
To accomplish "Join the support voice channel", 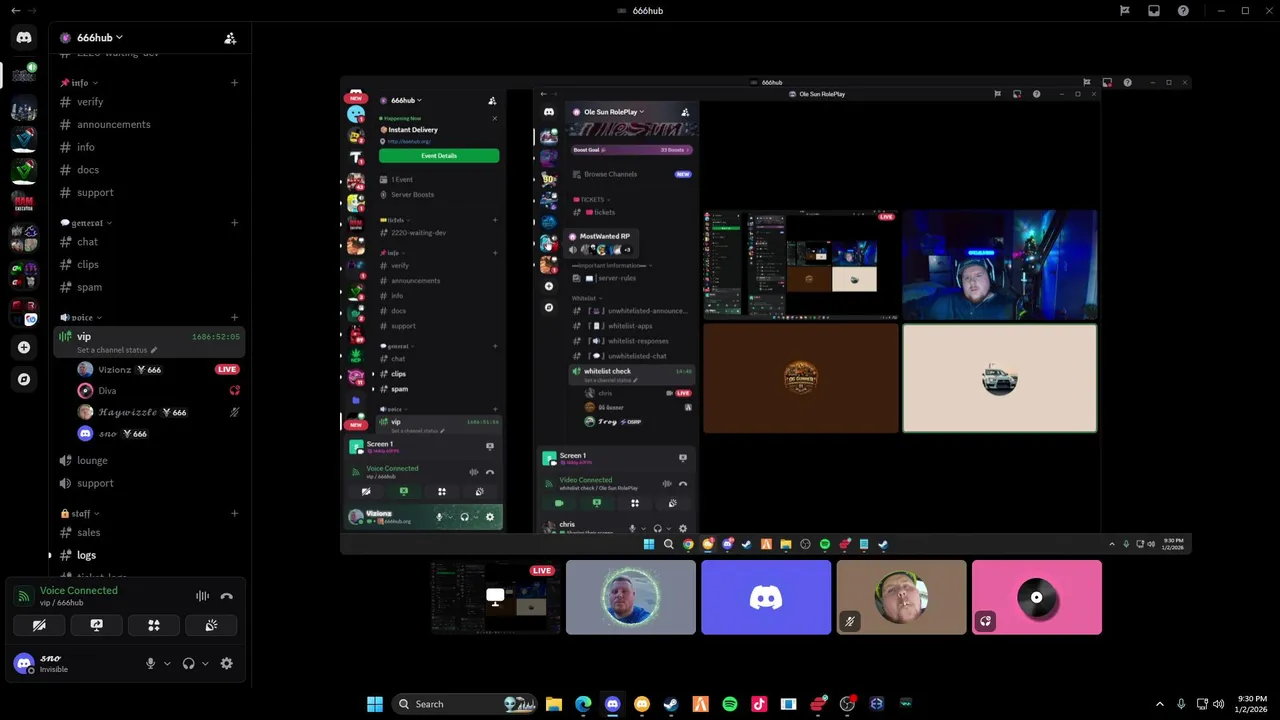I will click(148, 483).
